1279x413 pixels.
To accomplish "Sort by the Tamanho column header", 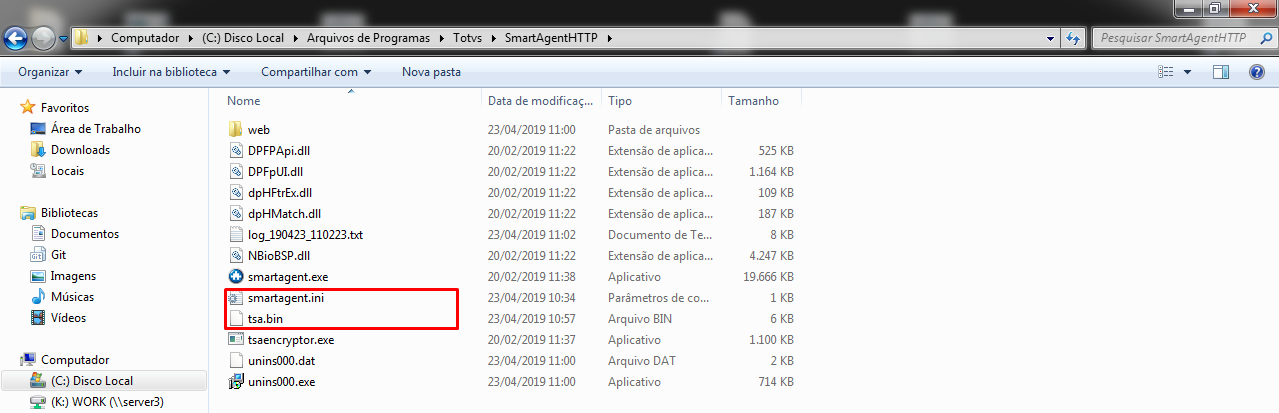I will (x=753, y=101).
